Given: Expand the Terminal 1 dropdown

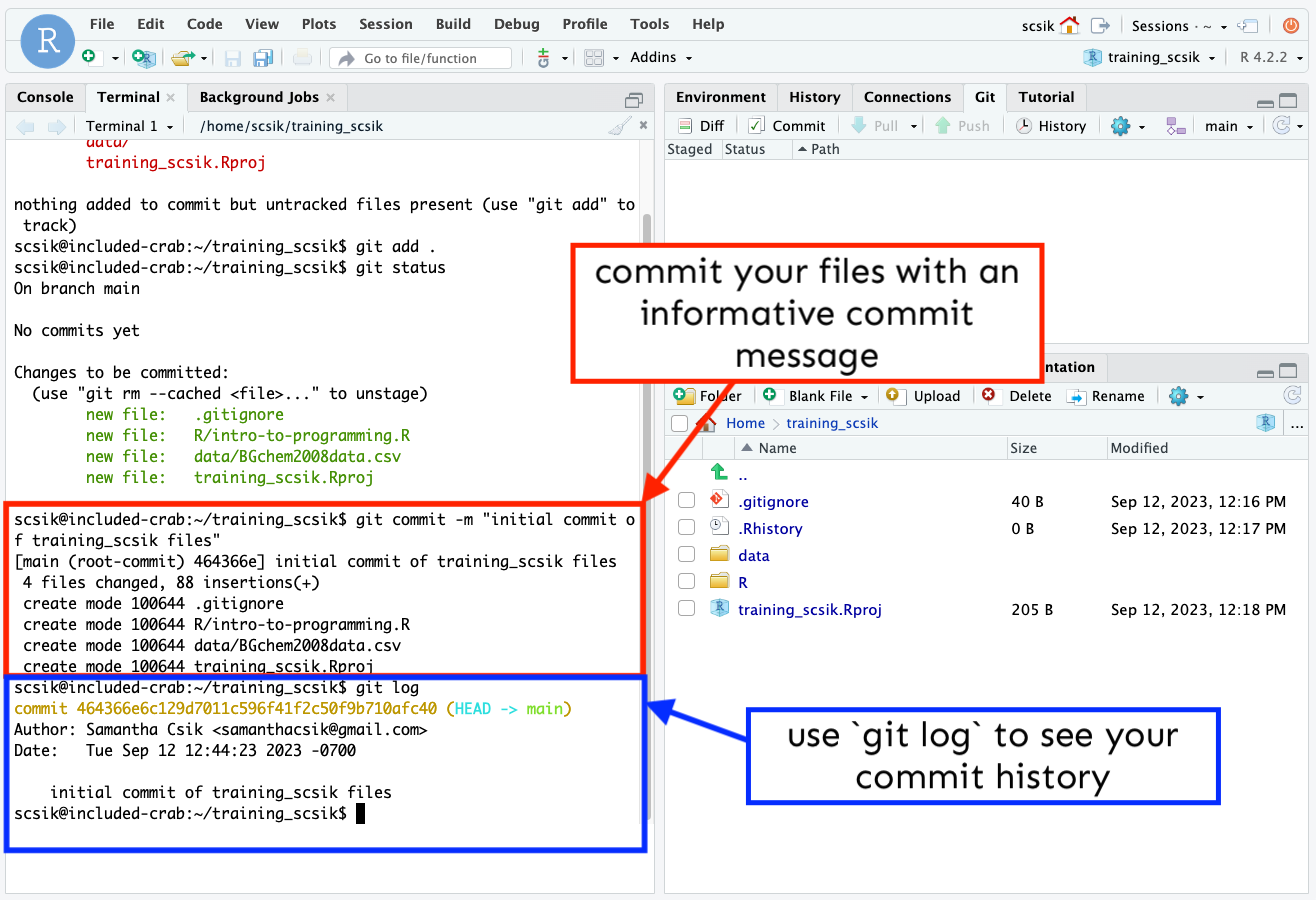Looking at the screenshot, I should (x=129, y=126).
